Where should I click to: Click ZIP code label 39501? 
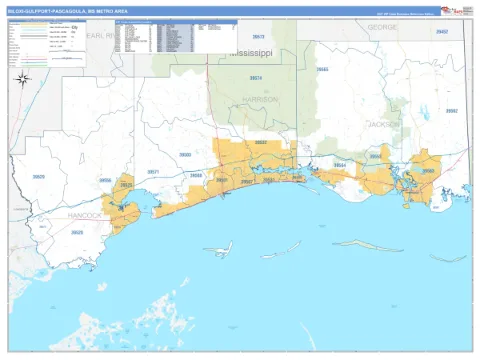pos(222,180)
